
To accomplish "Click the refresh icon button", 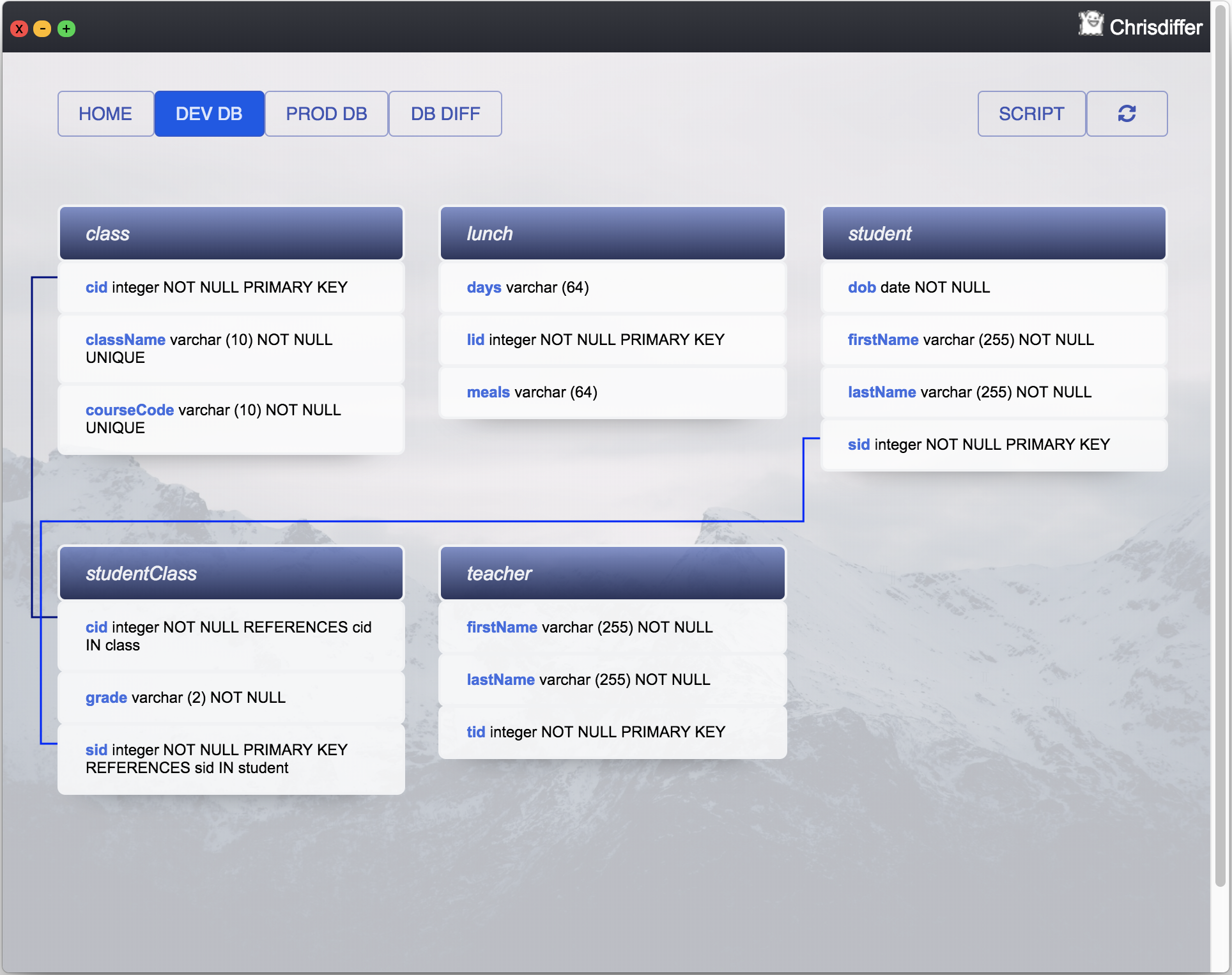I will point(1126,114).
